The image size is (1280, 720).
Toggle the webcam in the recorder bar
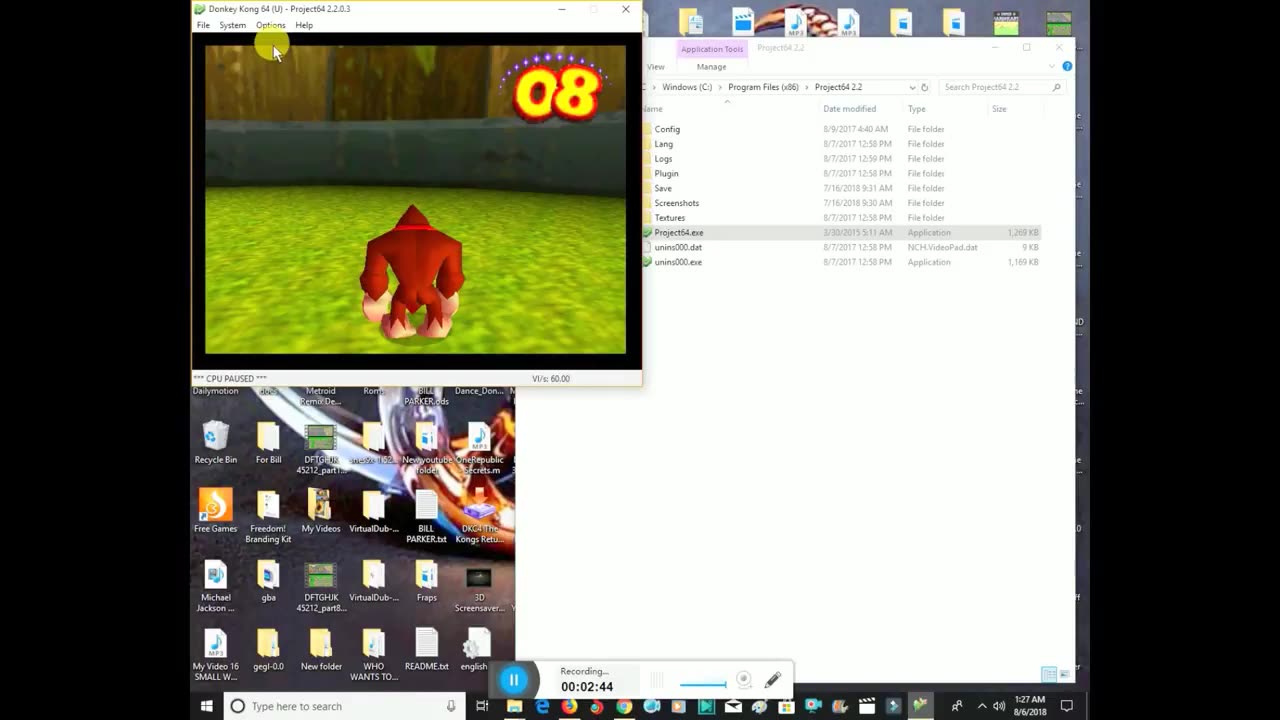[x=744, y=680]
